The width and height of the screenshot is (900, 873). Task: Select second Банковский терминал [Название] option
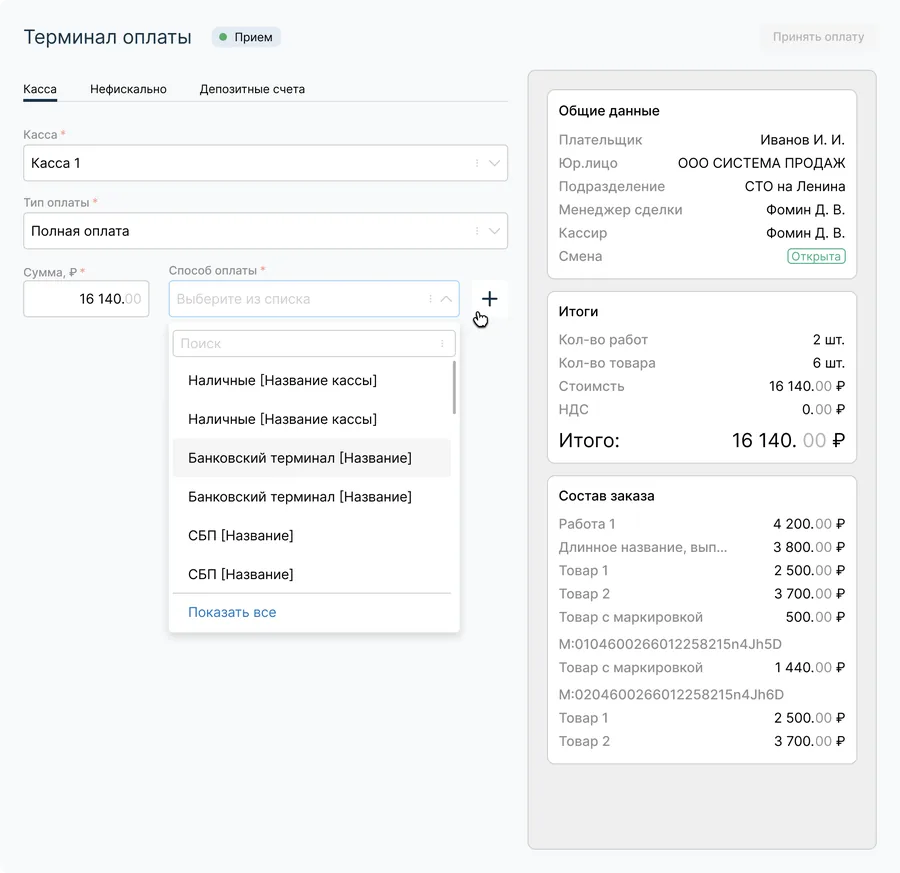click(312, 496)
